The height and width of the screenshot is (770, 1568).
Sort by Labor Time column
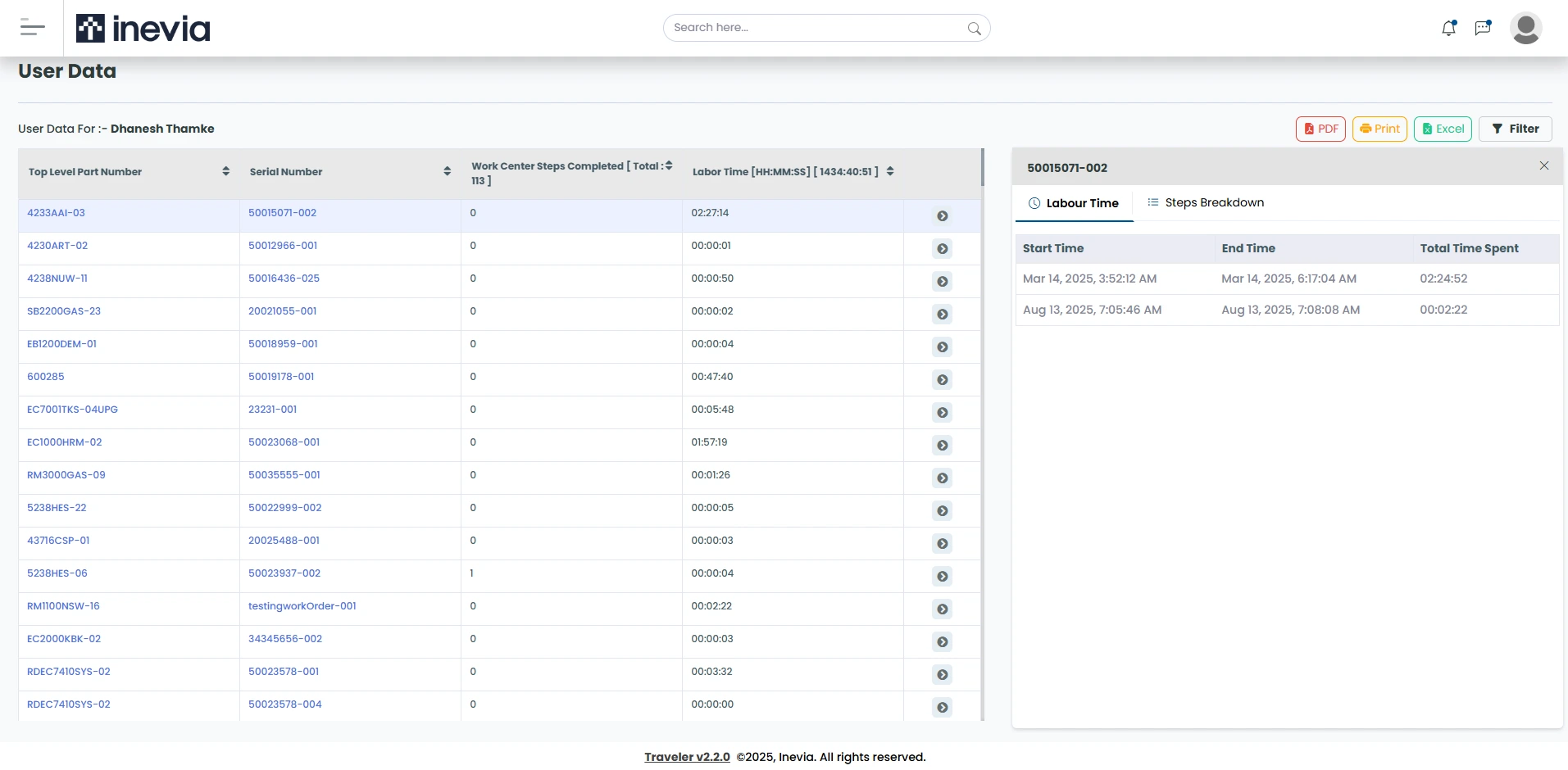pyautogui.click(x=890, y=171)
